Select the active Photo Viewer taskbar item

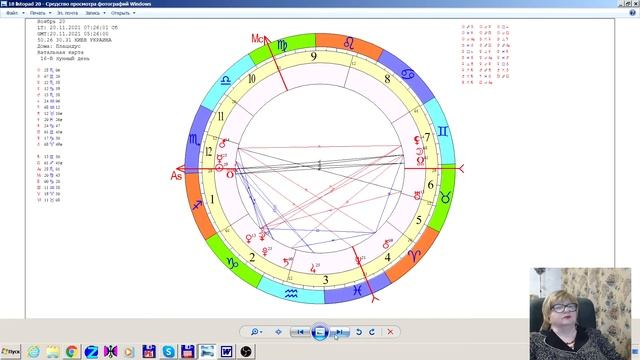point(207,351)
